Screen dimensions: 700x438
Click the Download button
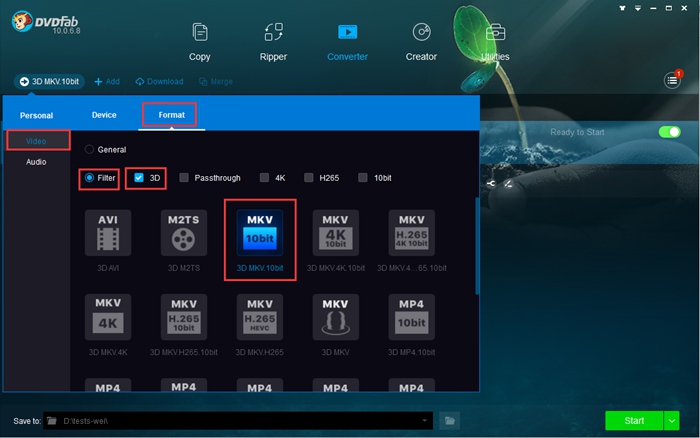pos(159,81)
